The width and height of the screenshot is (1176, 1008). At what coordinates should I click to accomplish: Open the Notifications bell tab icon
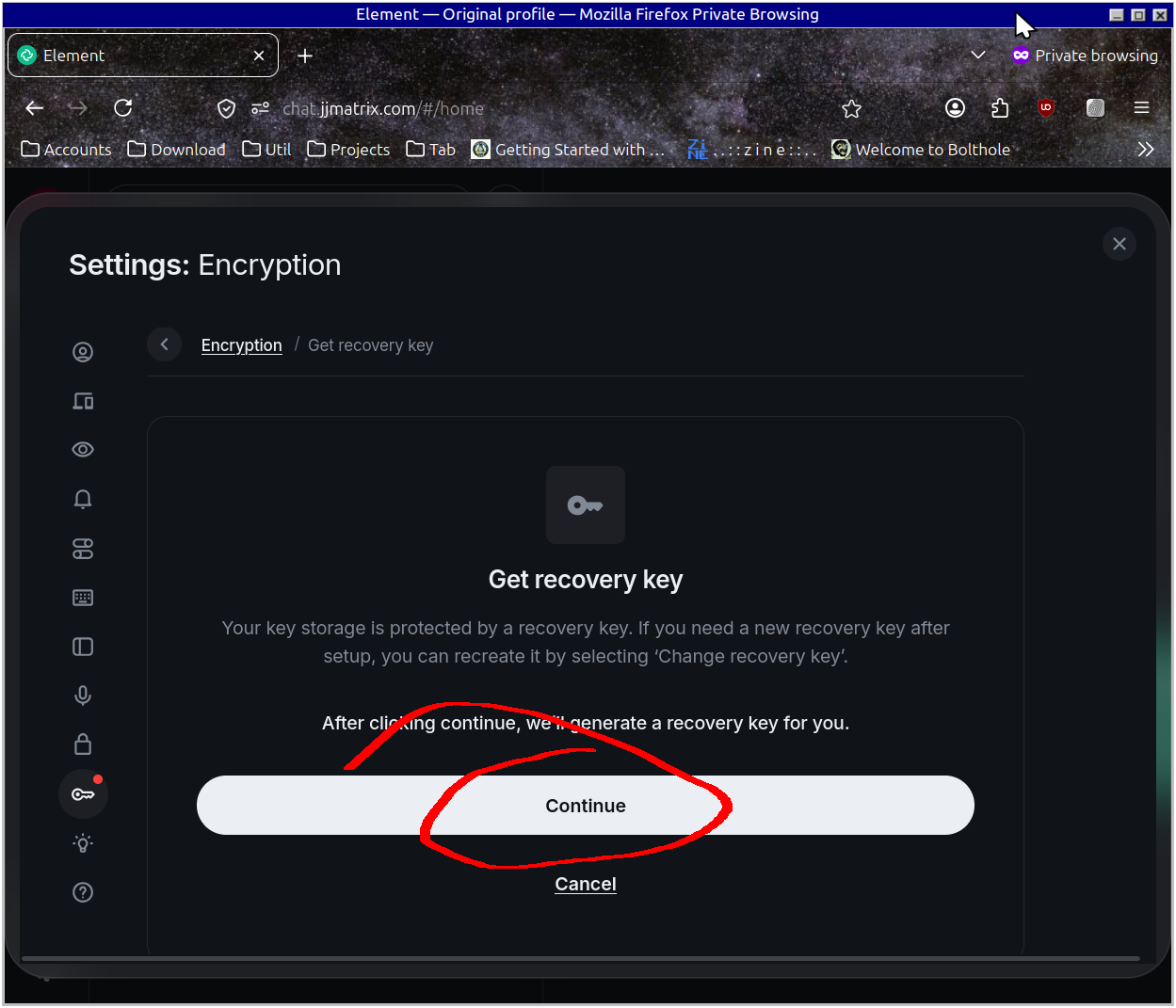[x=83, y=499]
